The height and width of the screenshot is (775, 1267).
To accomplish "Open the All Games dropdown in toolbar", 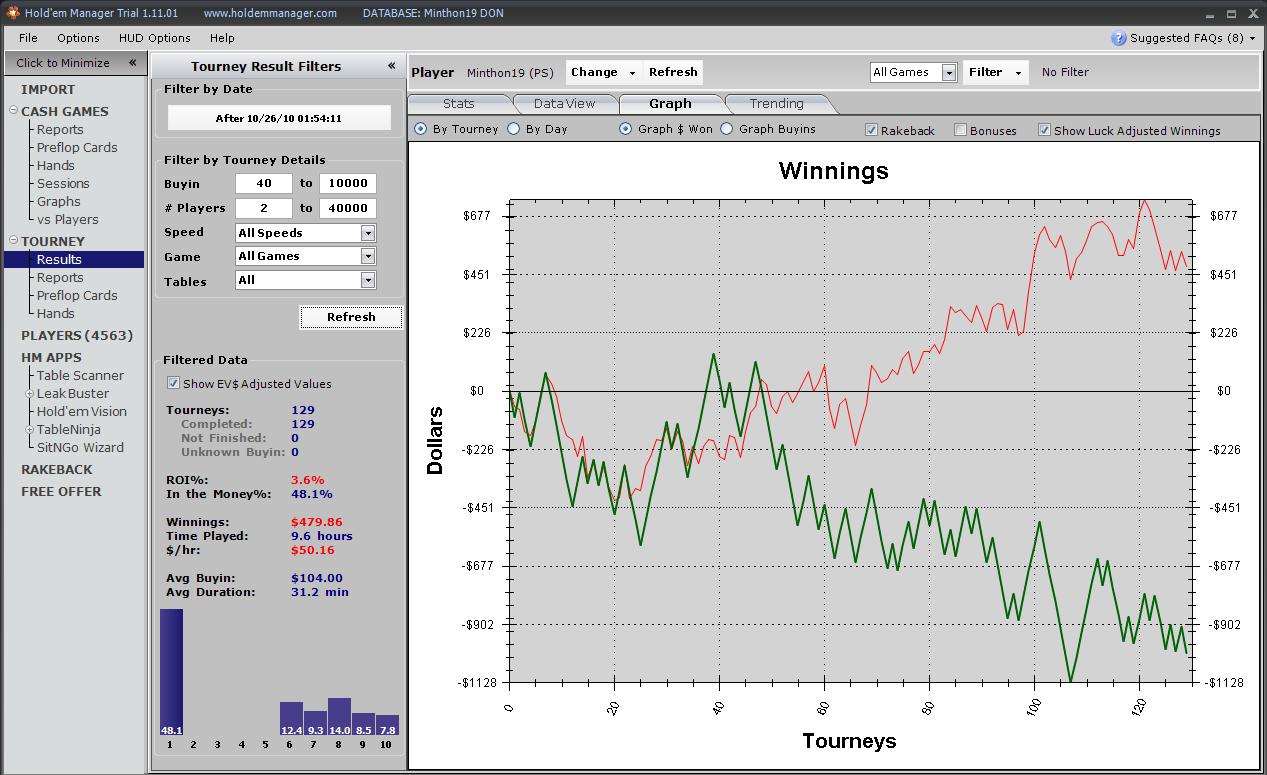I will tap(948, 72).
